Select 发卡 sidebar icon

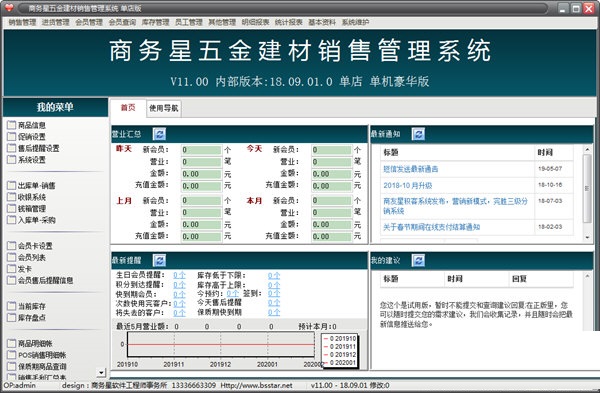click(12, 269)
